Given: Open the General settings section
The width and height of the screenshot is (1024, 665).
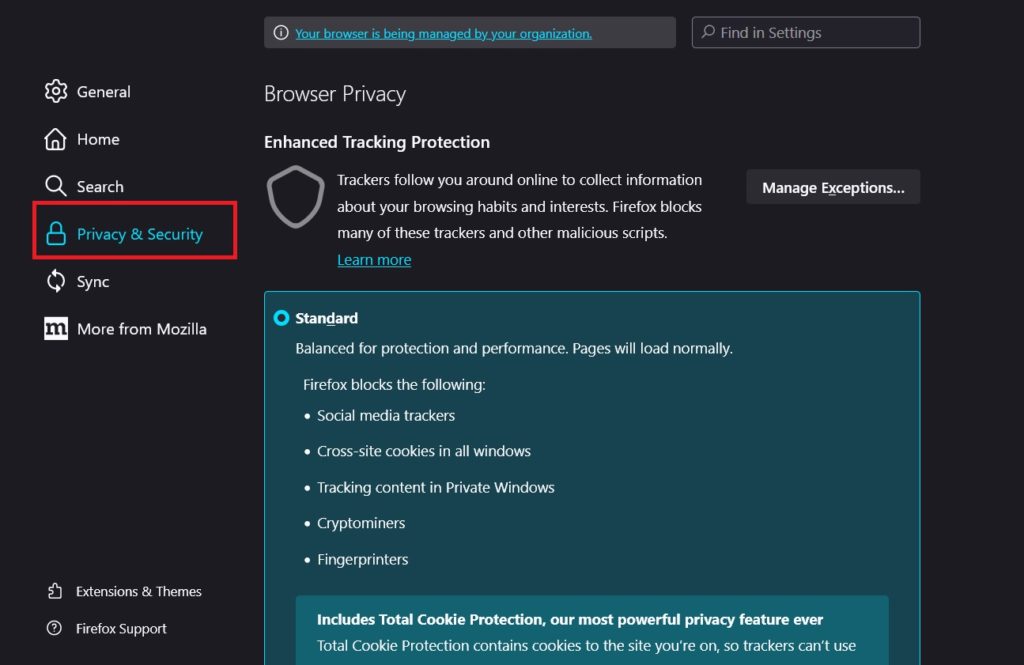Looking at the screenshot, I should pos(103,91).
